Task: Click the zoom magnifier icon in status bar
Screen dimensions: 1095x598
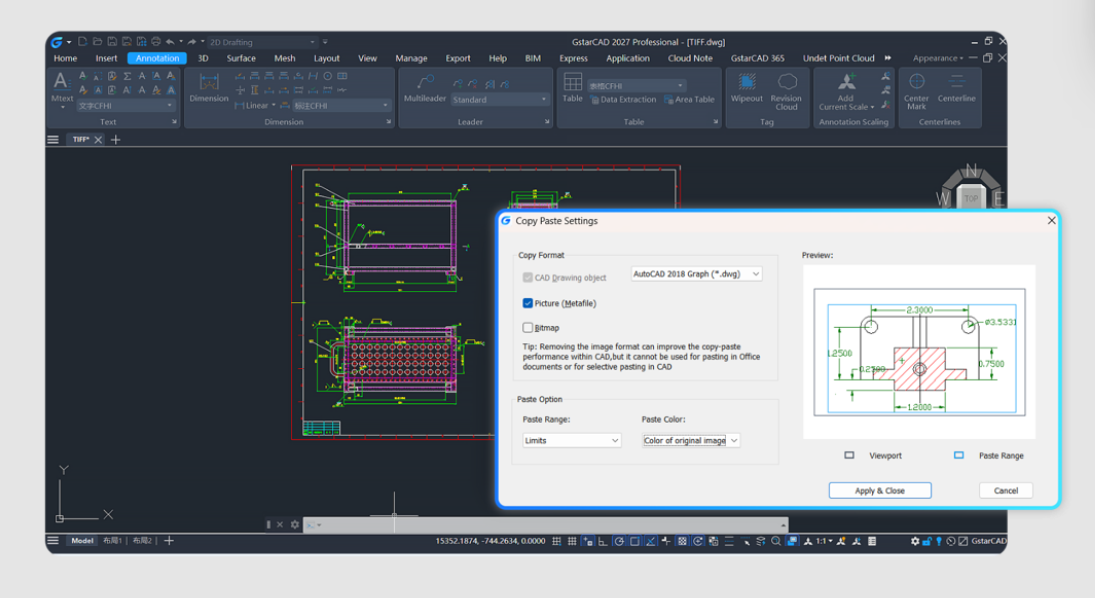Action: pyautogui.click(x=776, y=541)
